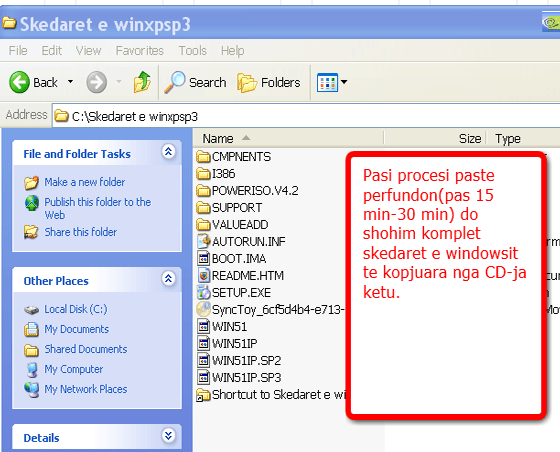Select the AUTORUN.INF file icon
The height and width of the screenshot is (452, 560).
(x=204, y=241)
